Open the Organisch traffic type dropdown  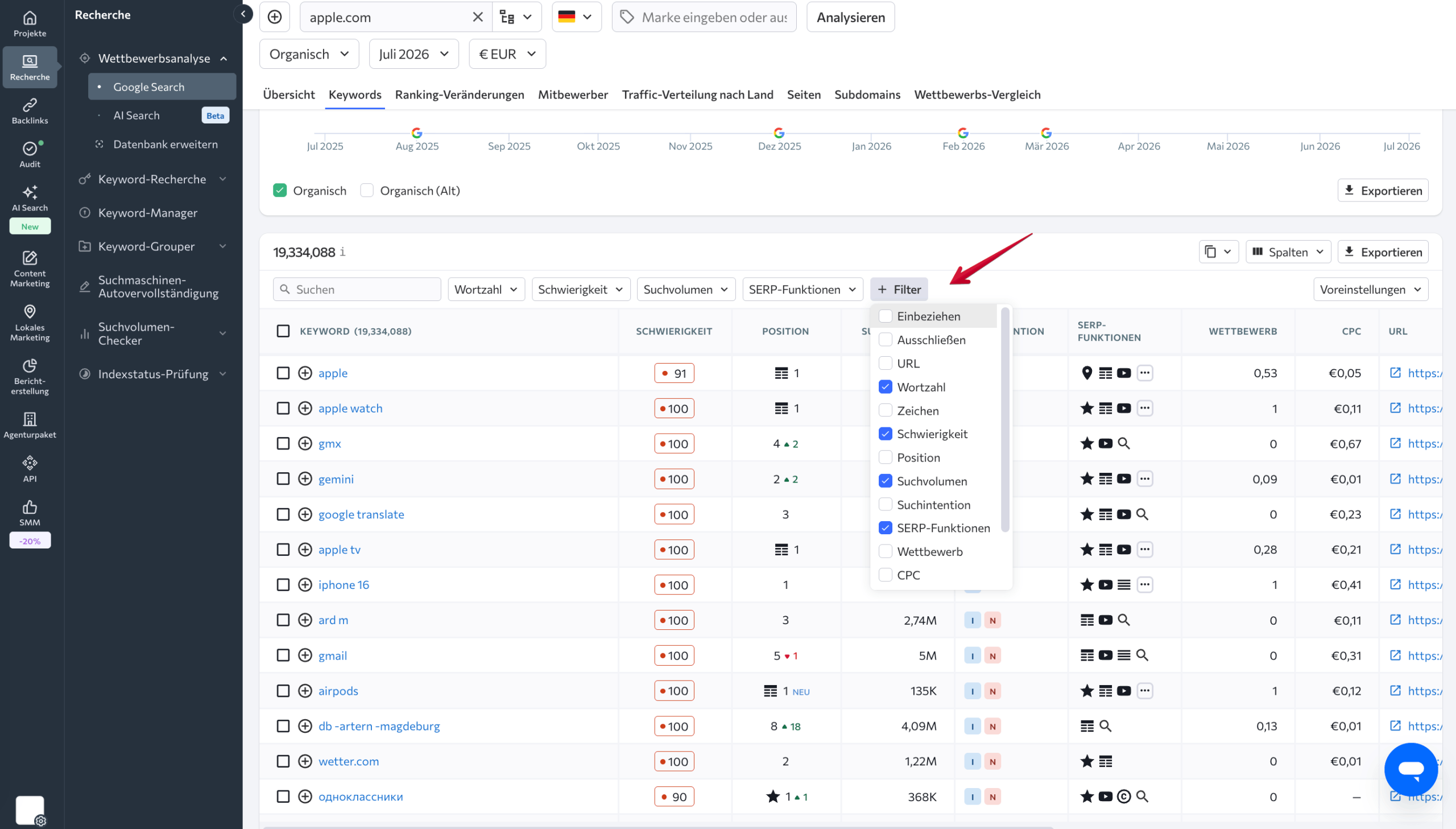(x=309, y=54)
